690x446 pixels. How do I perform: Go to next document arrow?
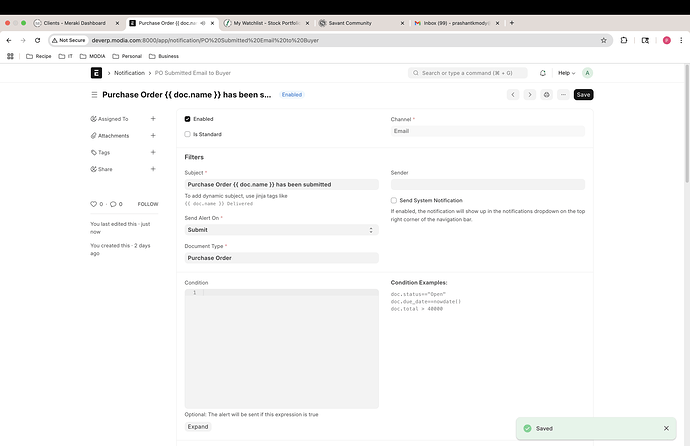[530, 95]
